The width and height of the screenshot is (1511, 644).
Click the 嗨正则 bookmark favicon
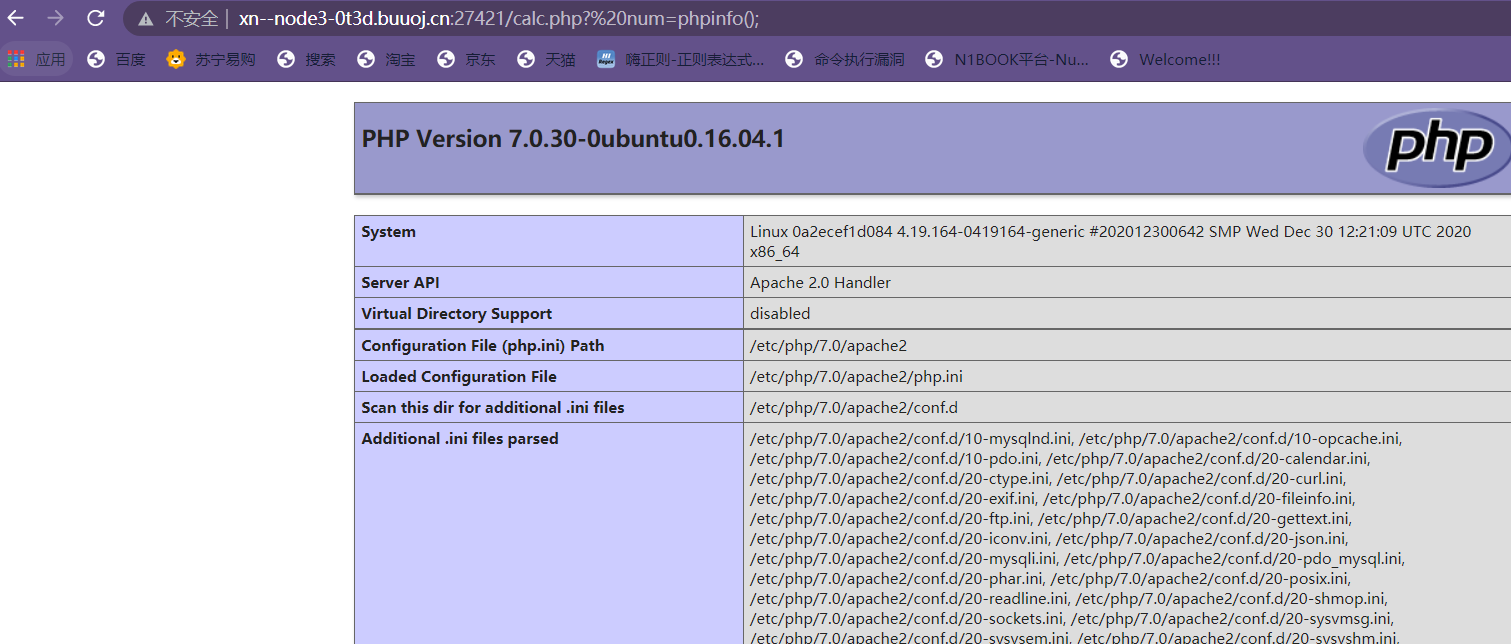(606, 60)
